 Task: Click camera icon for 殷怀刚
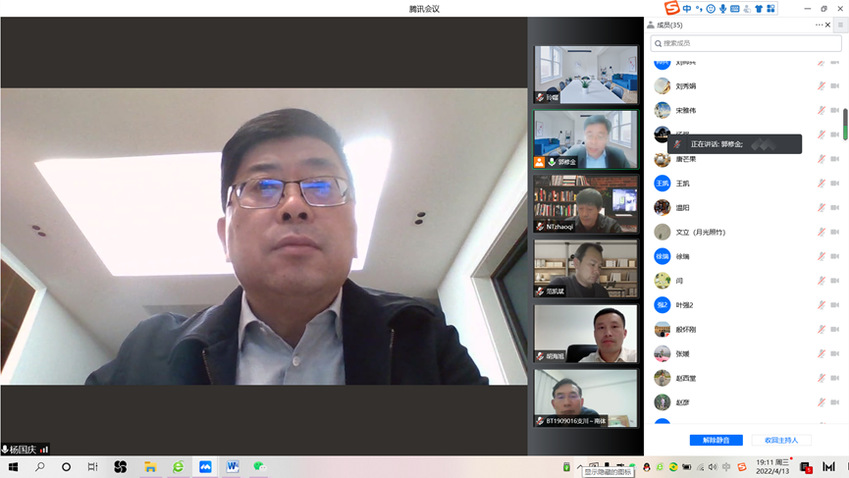pyautogui.click(x=835, y=329)
